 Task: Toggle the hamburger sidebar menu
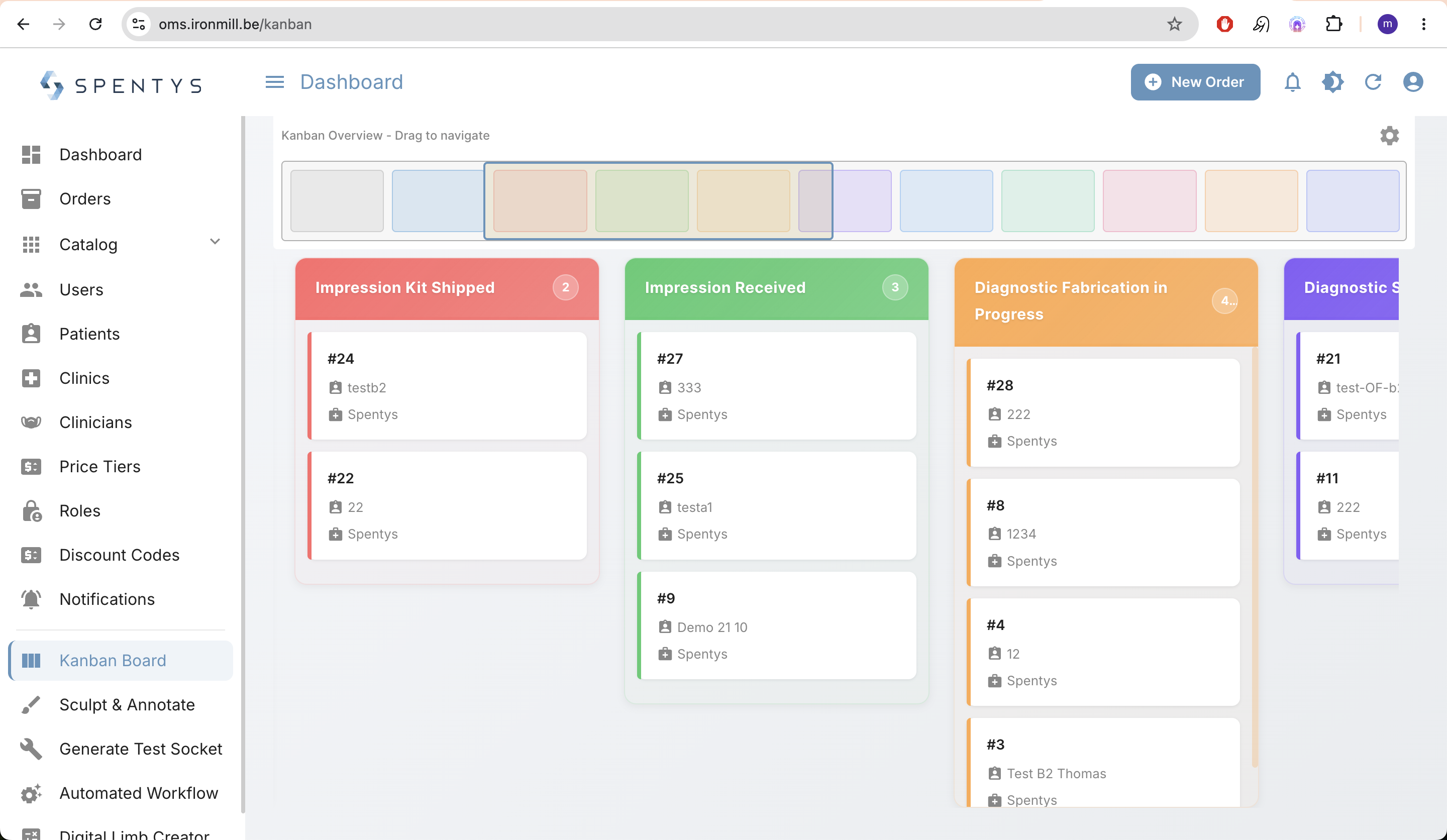pyautogui.click(x=274, y=82)
